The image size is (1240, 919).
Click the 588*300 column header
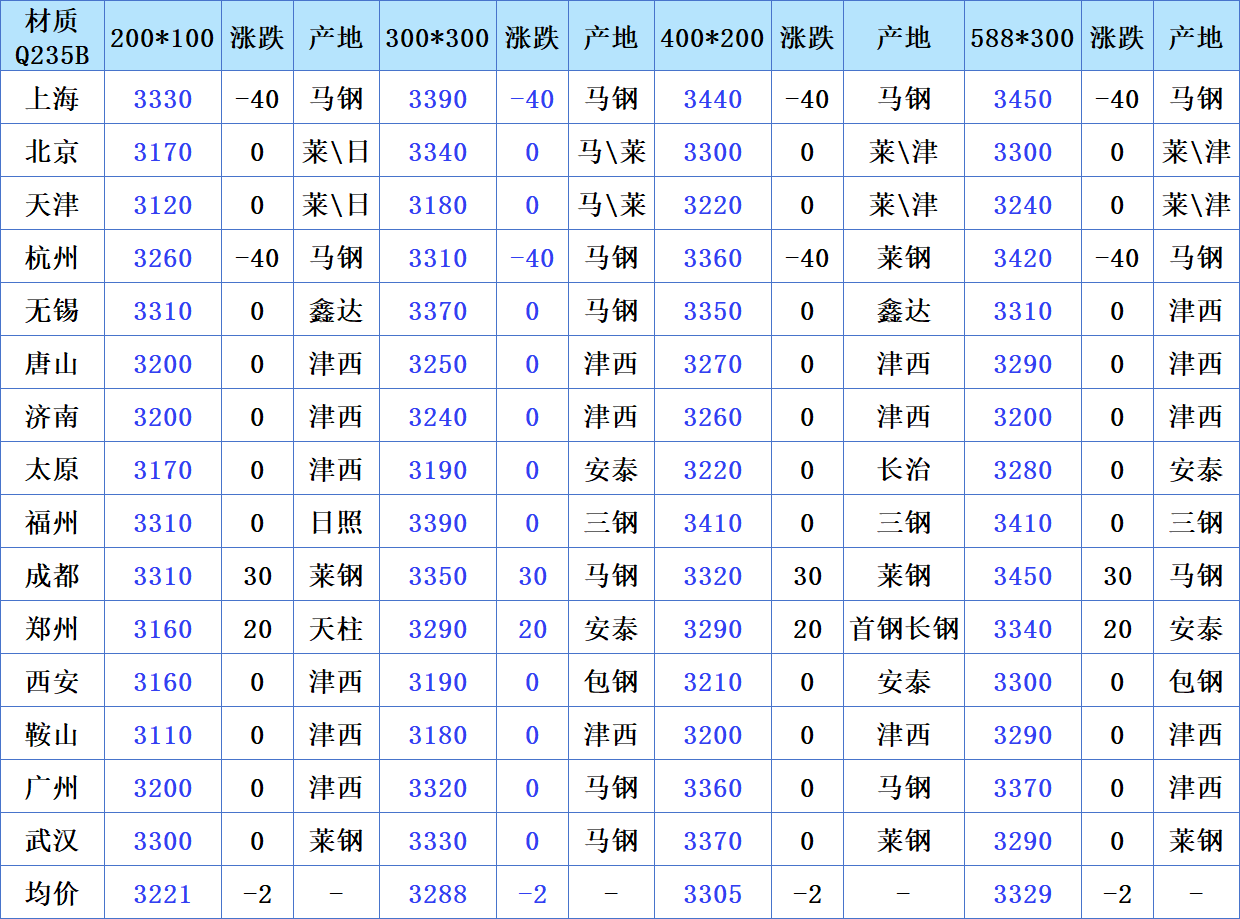pos(1022,38)
